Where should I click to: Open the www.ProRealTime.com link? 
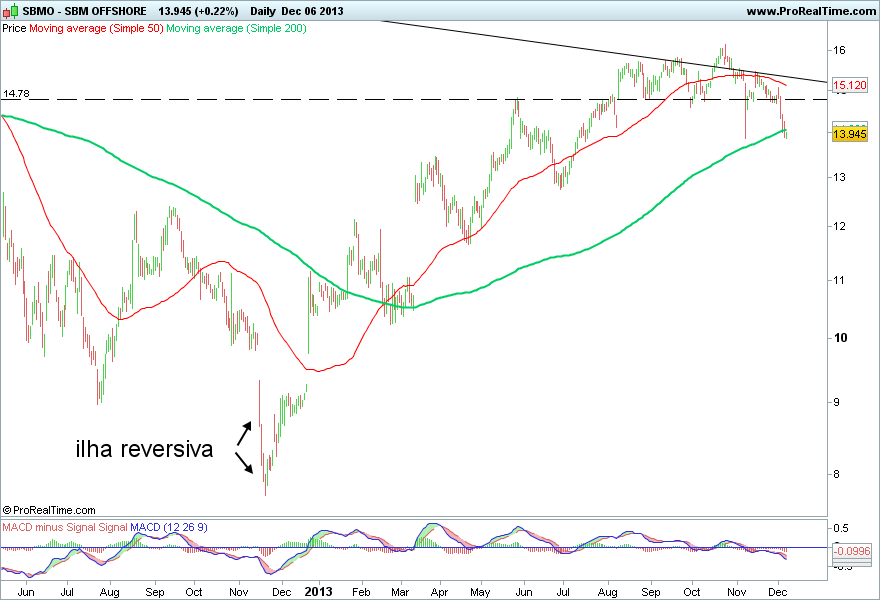811,11
